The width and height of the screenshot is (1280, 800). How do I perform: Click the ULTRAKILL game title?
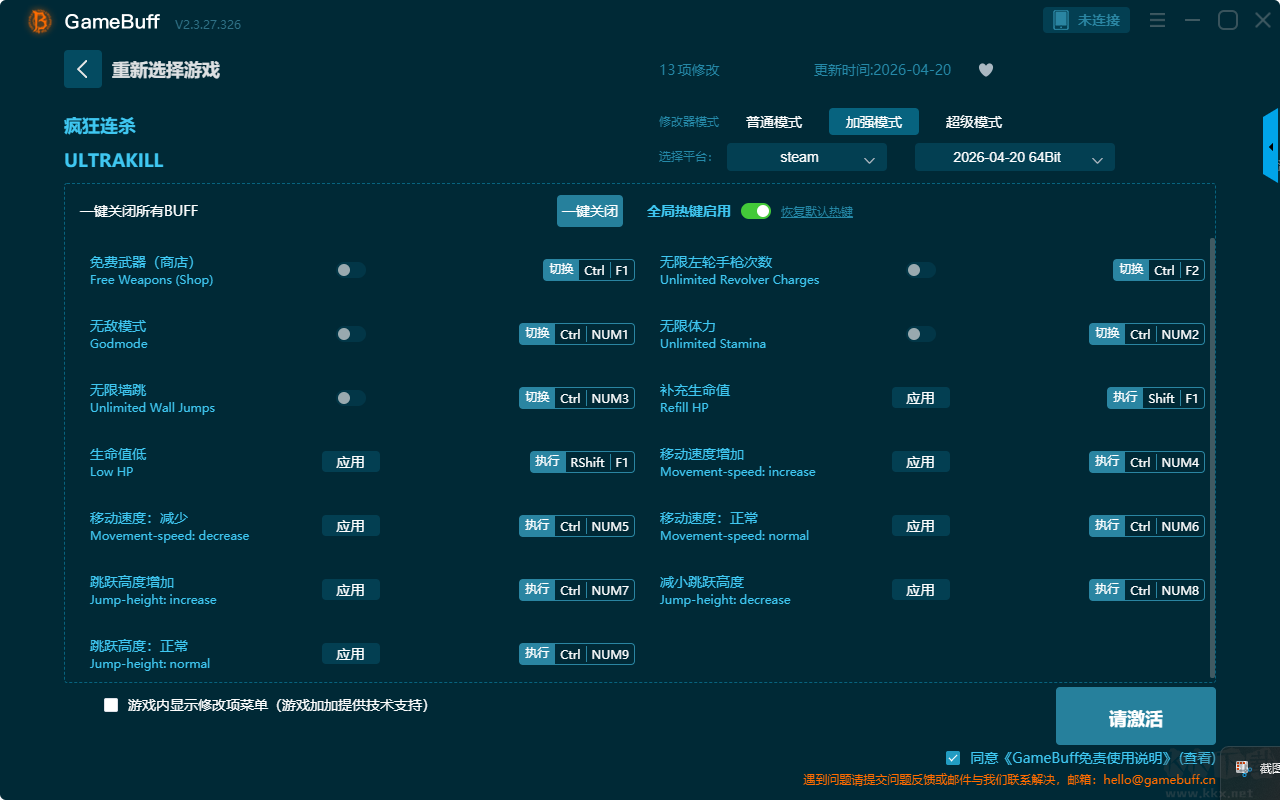114,160
